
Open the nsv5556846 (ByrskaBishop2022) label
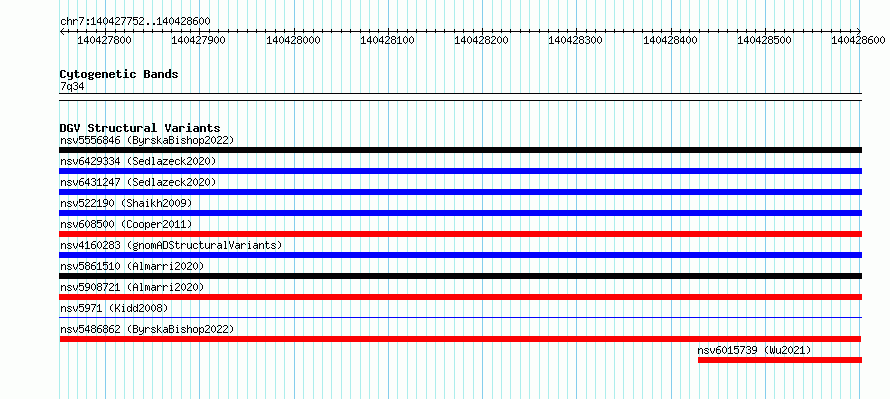pos(147,140)
